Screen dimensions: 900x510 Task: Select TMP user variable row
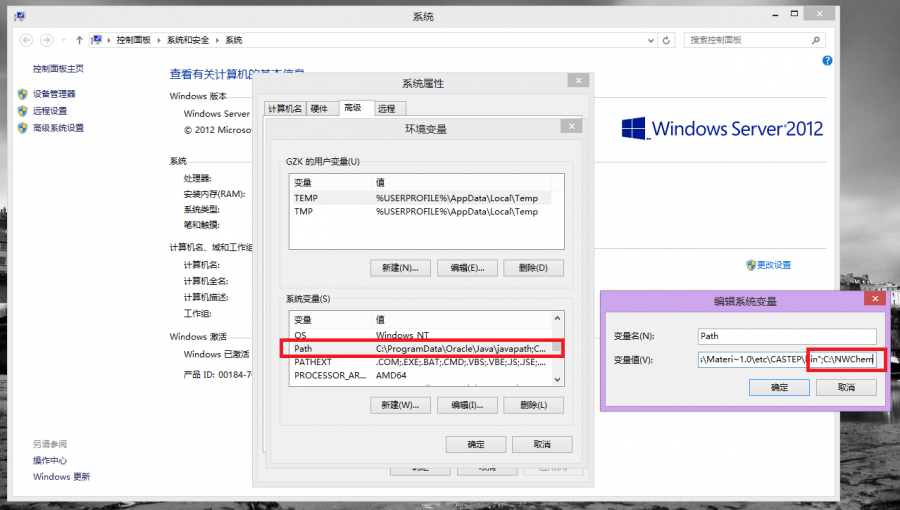(x=422, y=212)
